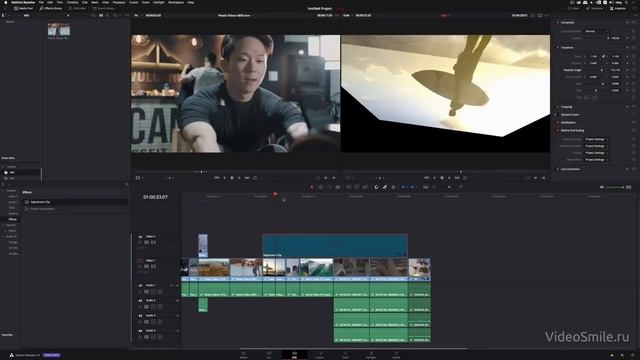Solo the Audio 2 track
This screenshot has height=360, width=640.
[153, 307]
